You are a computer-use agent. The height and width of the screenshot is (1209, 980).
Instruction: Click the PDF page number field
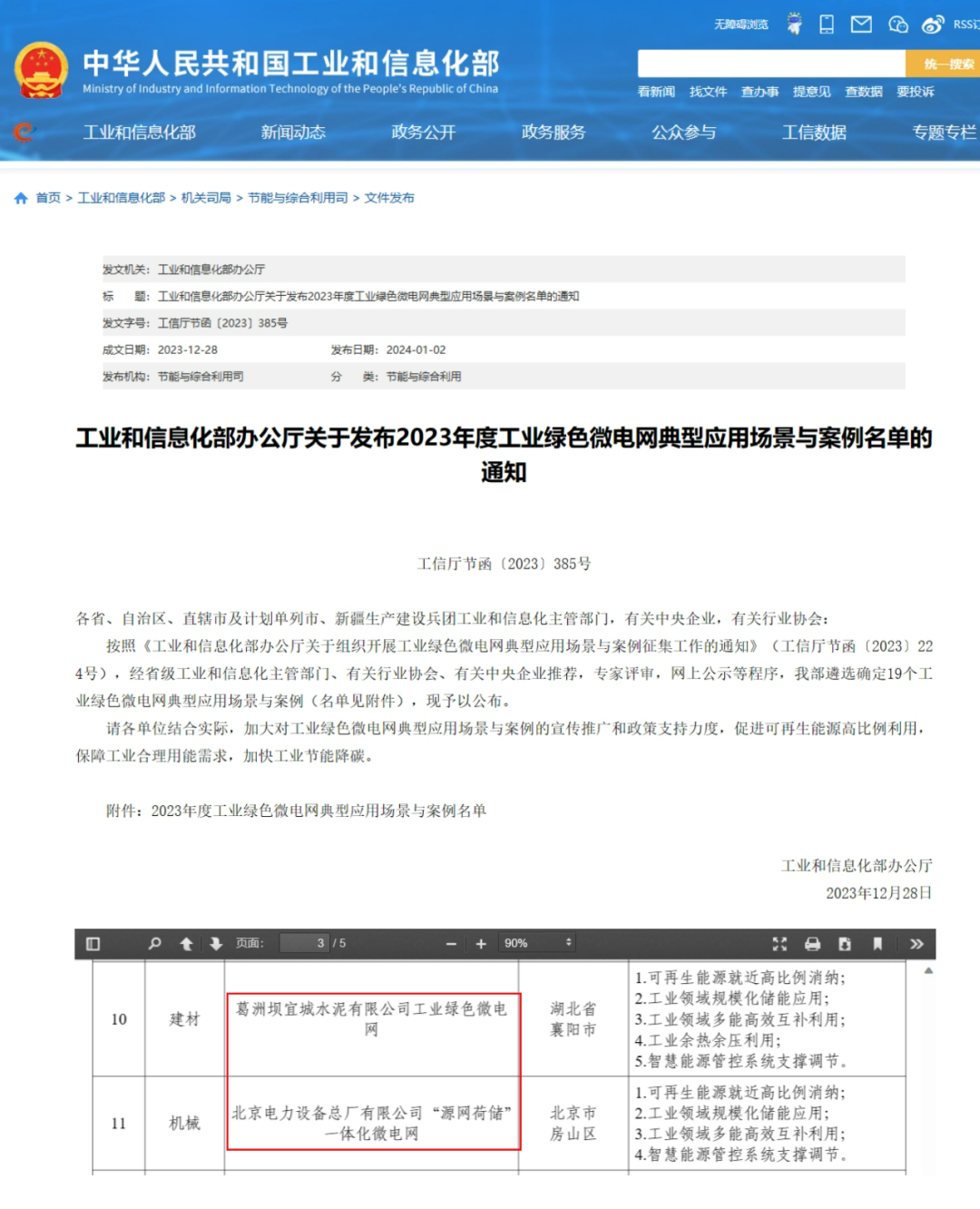(304, 943)
